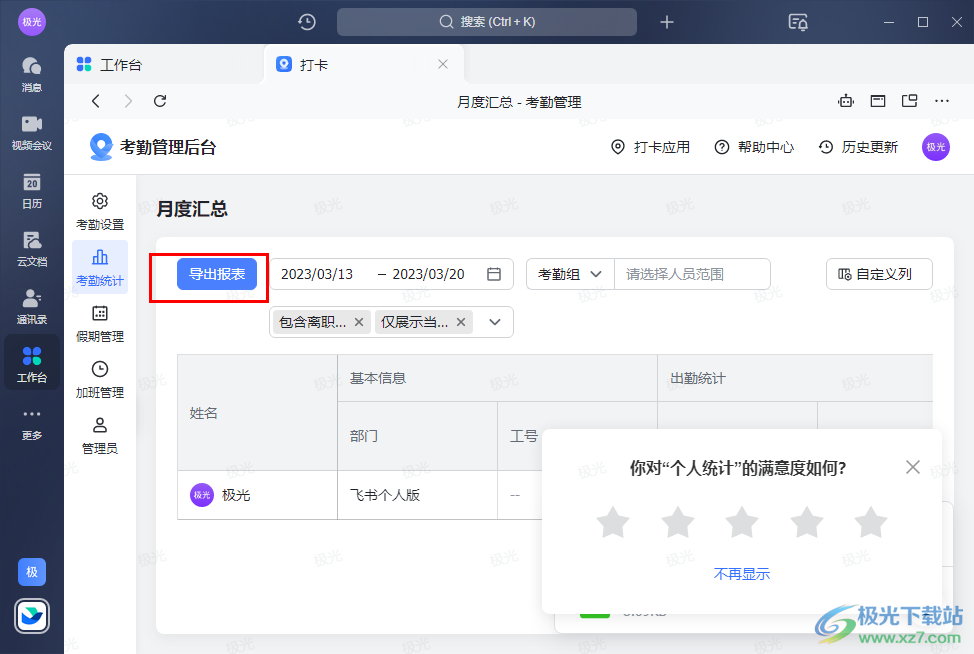The width and height of the screenshot is (974, 654).
Task: Refresh the page with reload icon
Action: [x=160, y=101]
